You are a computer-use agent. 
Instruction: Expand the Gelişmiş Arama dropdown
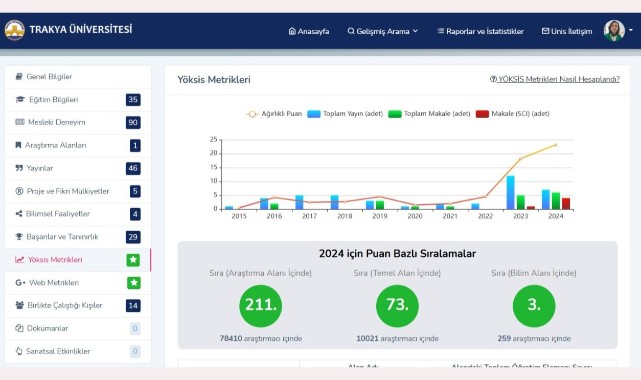pos(383,31)
